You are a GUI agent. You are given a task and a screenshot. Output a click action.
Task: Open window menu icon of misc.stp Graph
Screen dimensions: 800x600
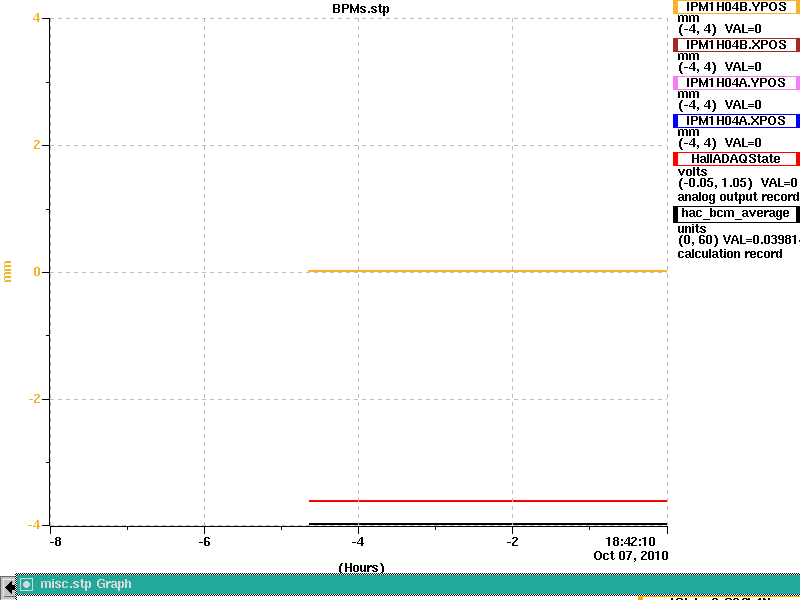point(27,584)
